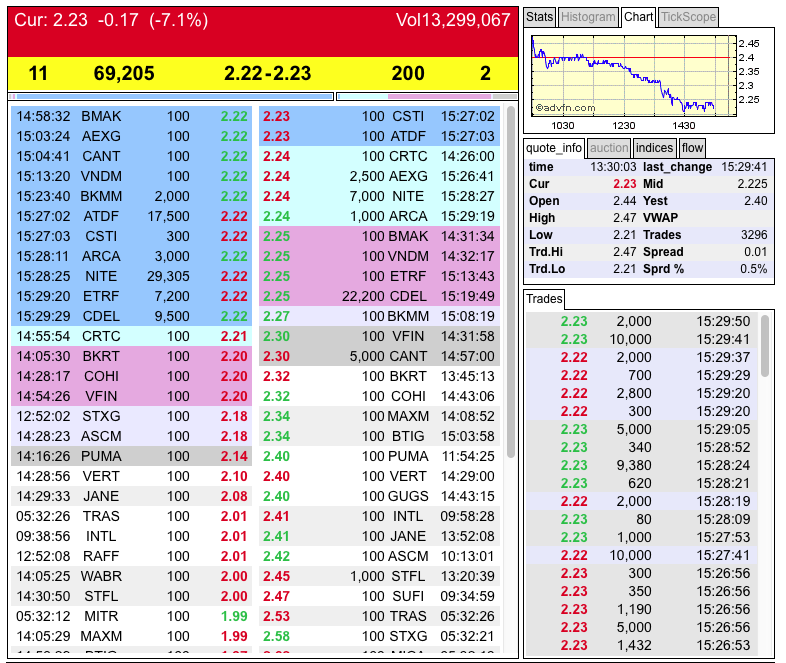Click the Open price 2.44
The image size is (786, 663).
coord(625,201)
